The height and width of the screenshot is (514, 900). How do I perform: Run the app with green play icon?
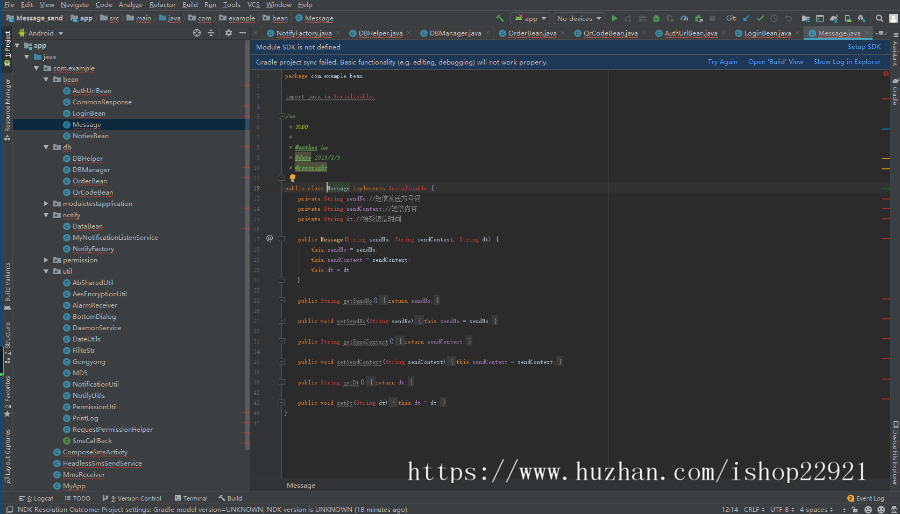(614, 18)
